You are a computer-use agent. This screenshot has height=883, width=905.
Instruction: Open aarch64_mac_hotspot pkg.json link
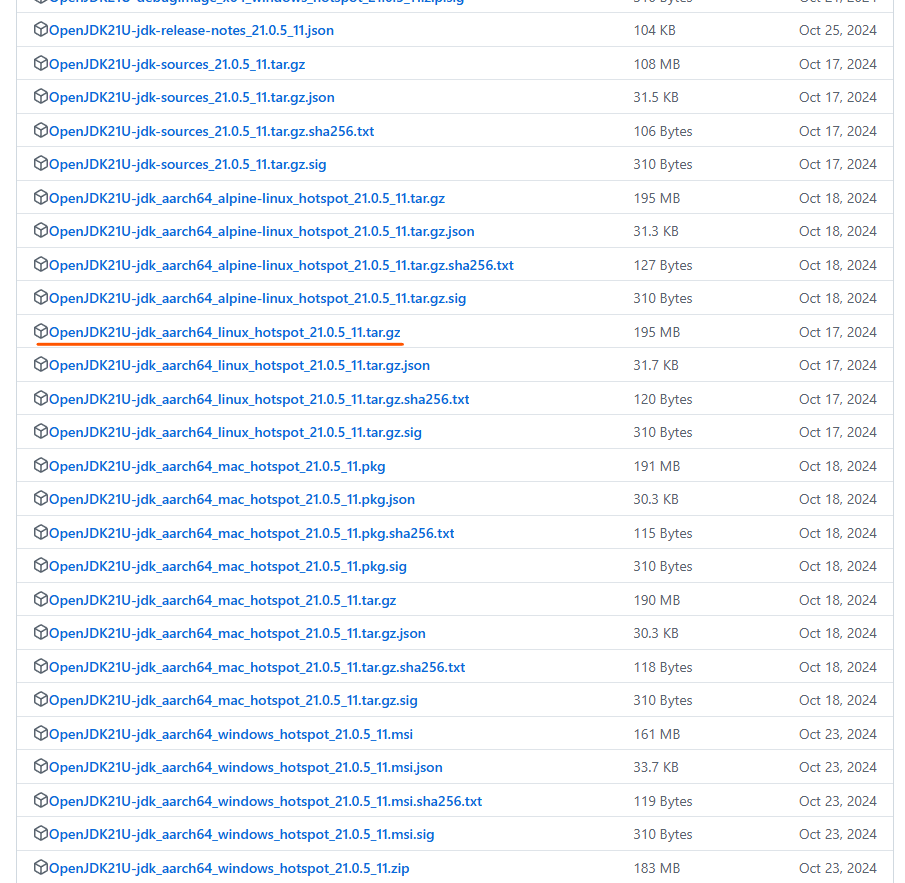231,499
